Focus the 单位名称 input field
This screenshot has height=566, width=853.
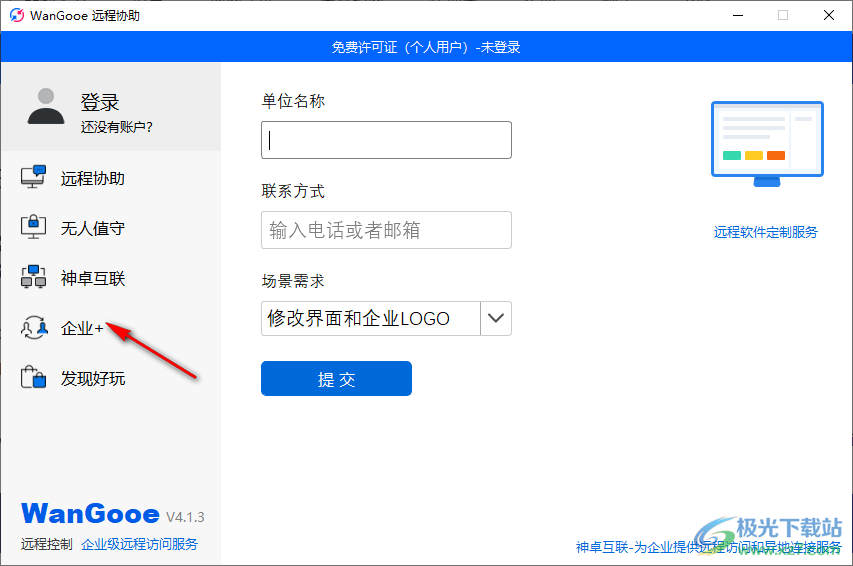pos(386,140)
